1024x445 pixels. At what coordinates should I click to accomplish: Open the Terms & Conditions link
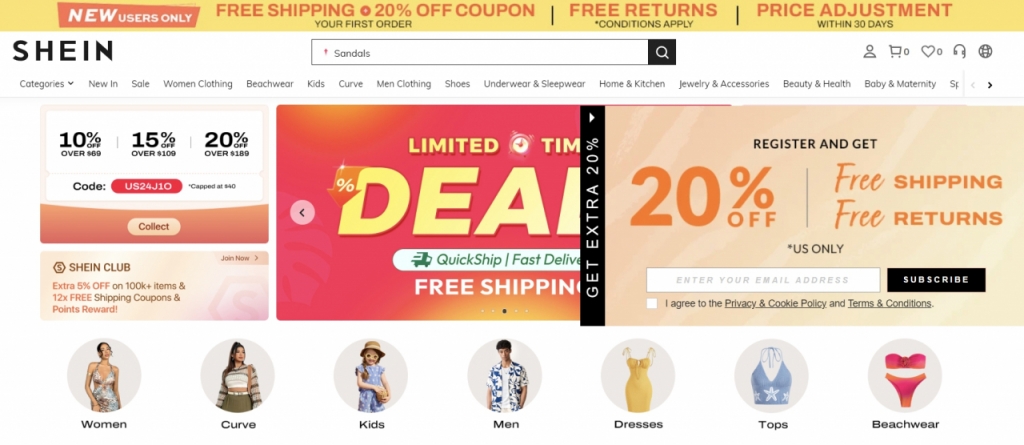pyautogui.click(x=889, y=303)
